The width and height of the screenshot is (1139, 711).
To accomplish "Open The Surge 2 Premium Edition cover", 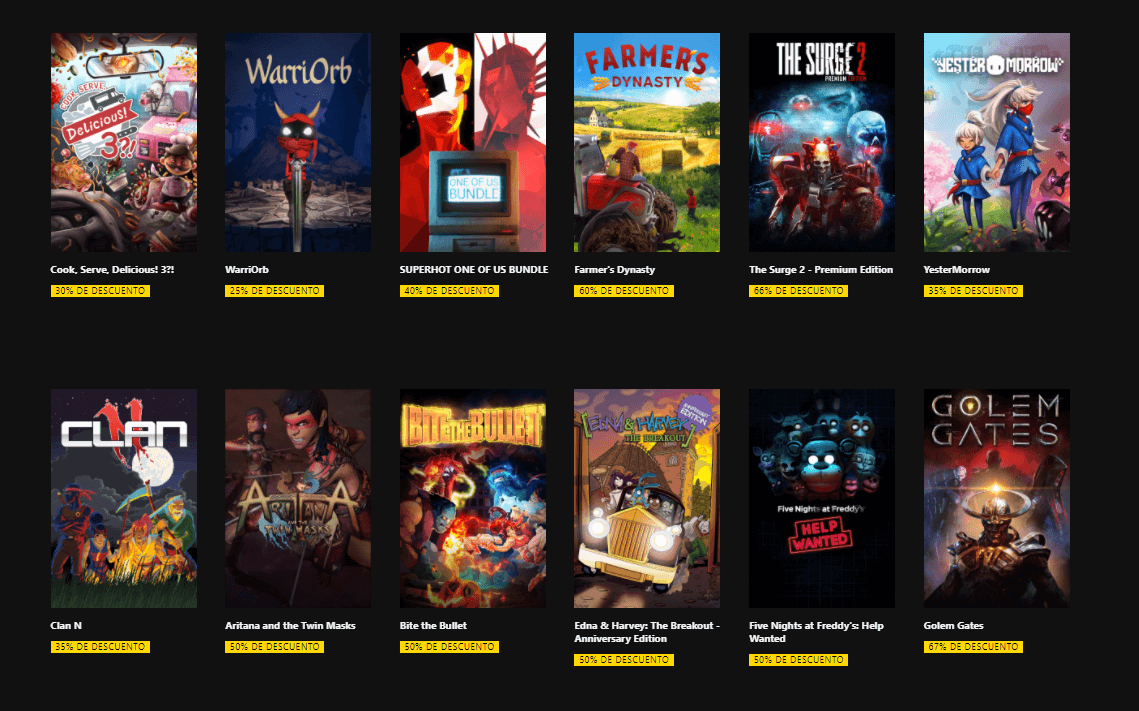I will pyautogui.click(x=822, y=142).
